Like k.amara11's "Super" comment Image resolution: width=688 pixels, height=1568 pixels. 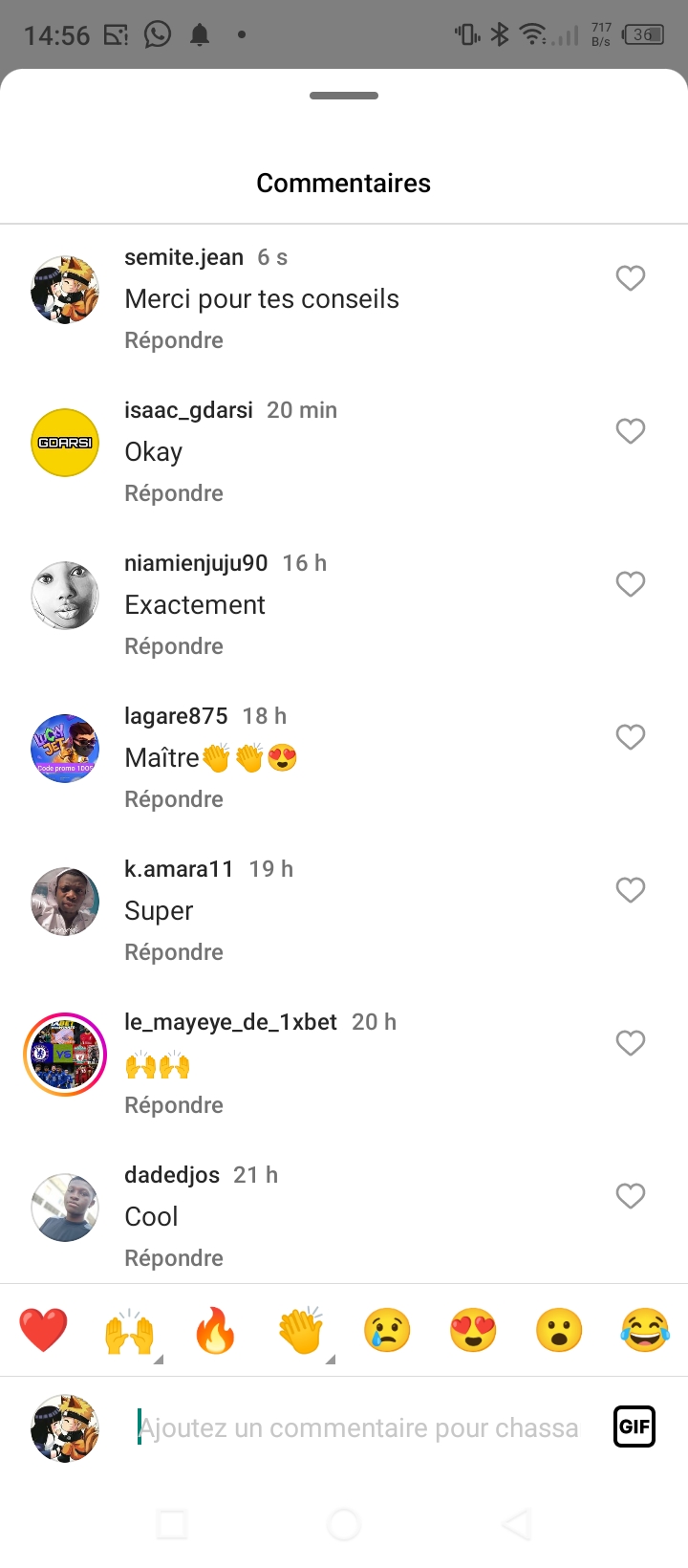pos(631,890)
